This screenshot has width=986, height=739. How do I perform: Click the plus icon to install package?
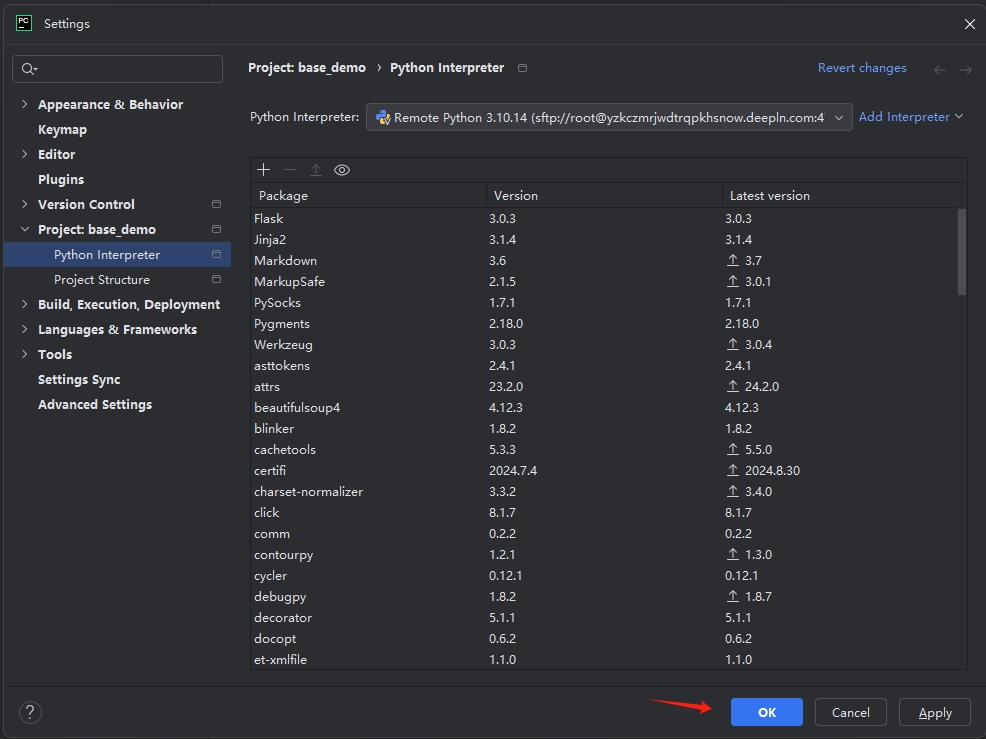click(263, 170)
